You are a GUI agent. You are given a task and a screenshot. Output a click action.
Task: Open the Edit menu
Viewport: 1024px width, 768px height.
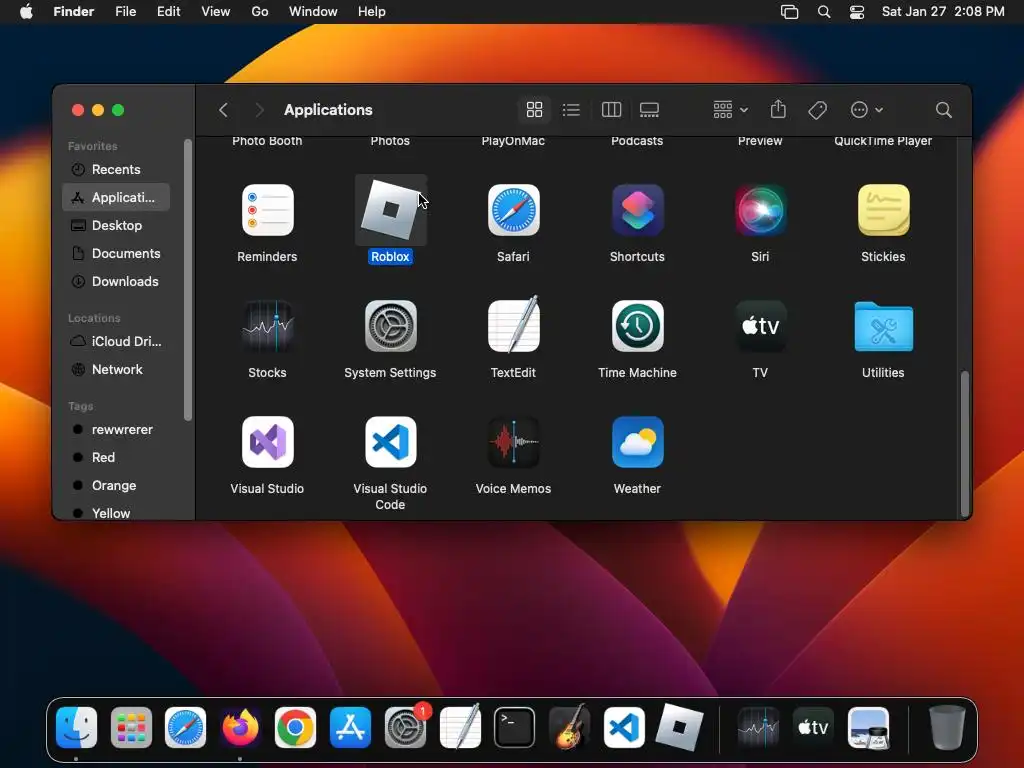click(168, 12)
